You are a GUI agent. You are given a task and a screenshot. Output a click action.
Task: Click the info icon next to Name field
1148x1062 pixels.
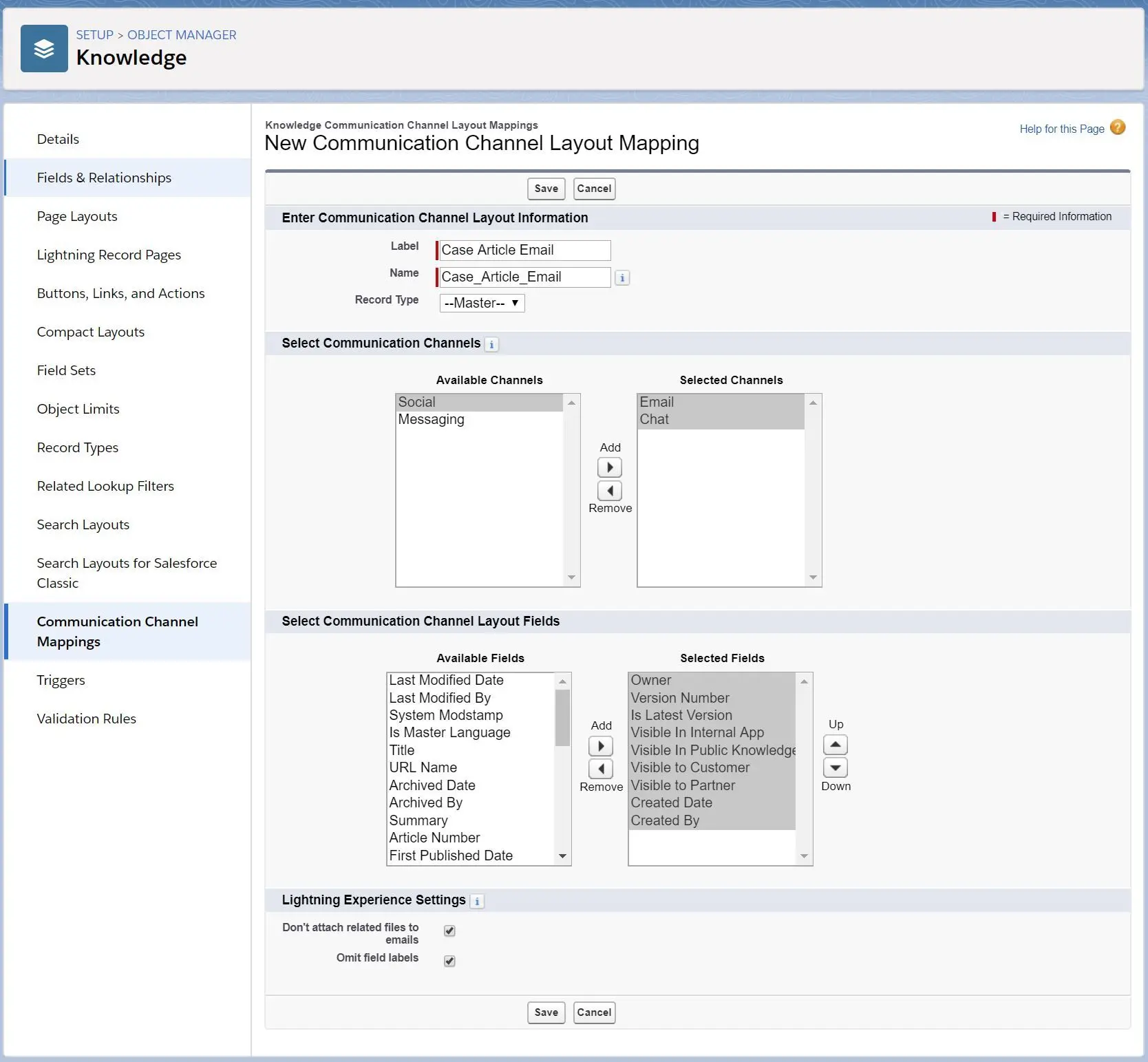click(x=622, y=277)
